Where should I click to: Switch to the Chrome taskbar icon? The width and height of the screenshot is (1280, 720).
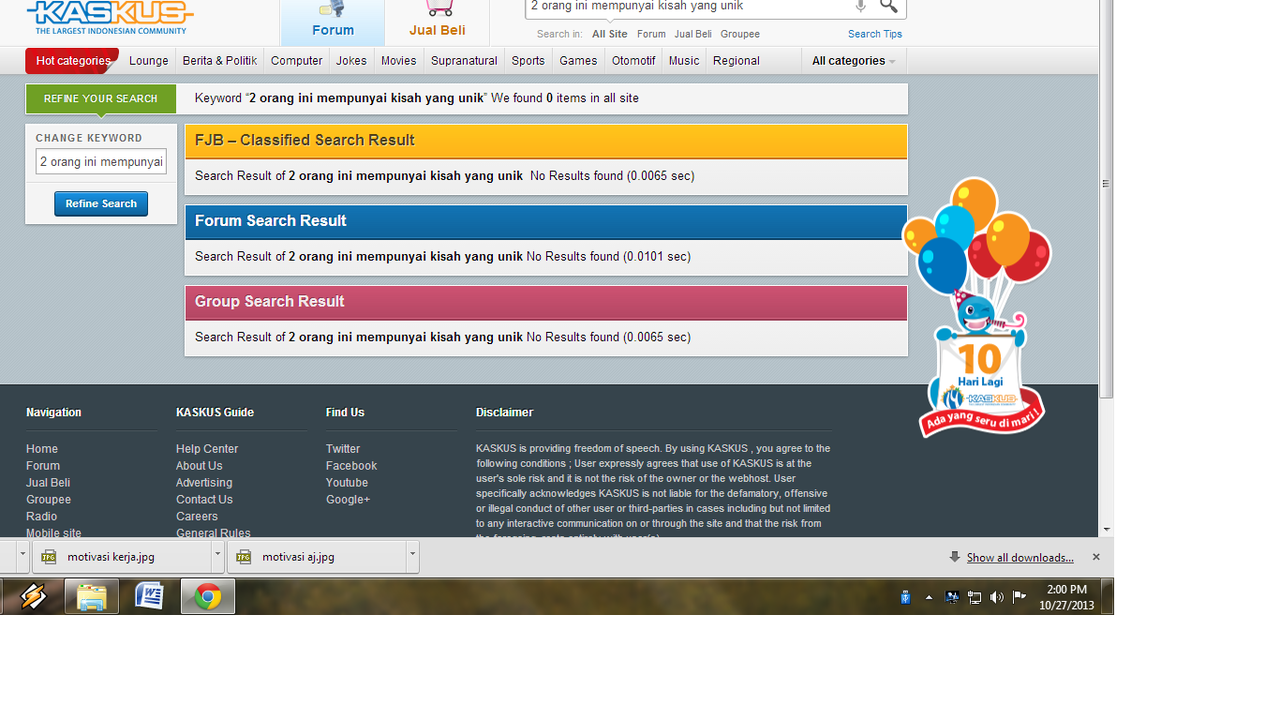(x=208, y=597)
